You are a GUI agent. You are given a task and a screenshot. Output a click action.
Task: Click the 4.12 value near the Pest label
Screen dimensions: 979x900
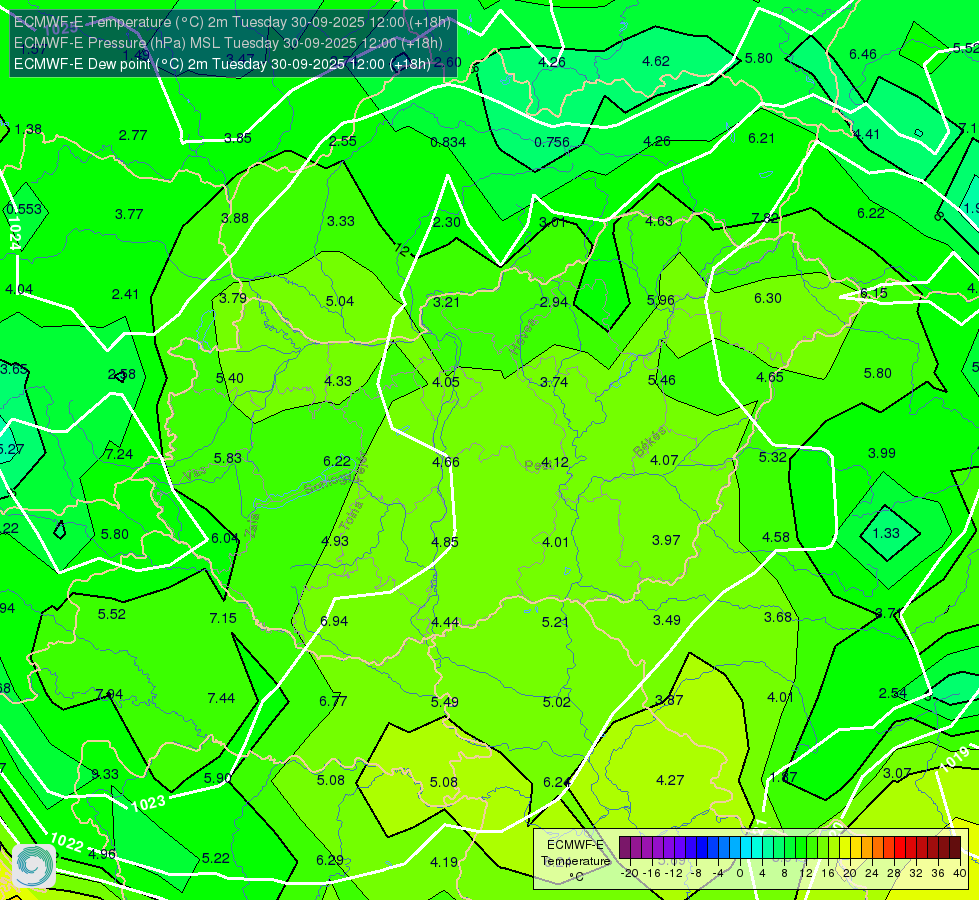click(555, 462)
